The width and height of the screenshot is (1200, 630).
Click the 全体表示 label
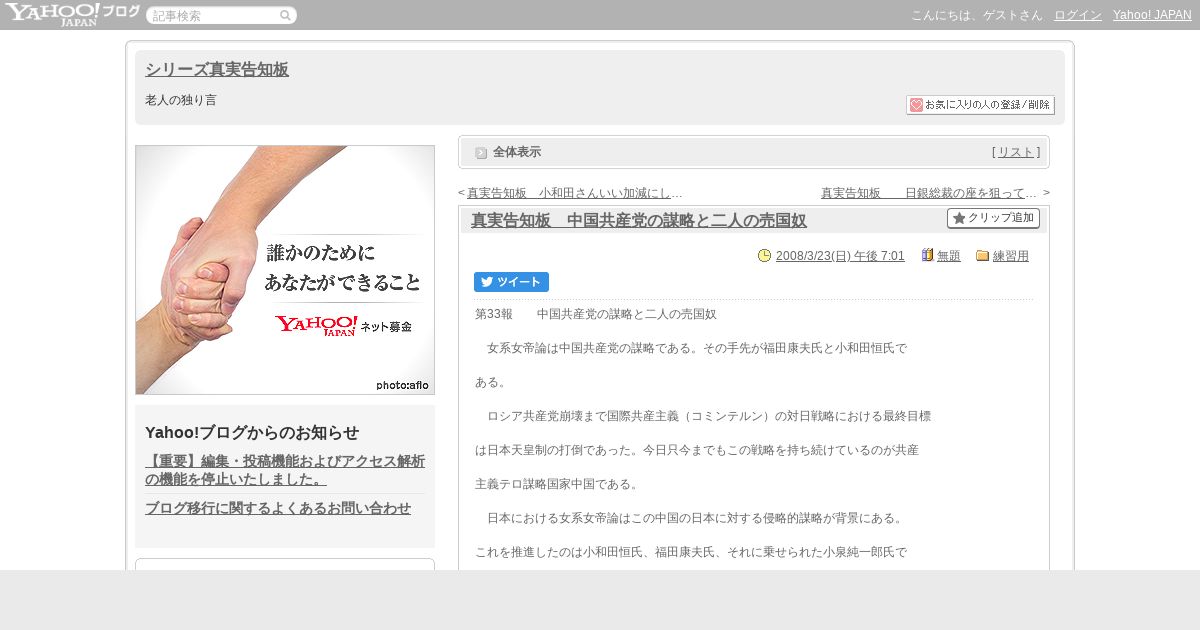click(517, 152)
